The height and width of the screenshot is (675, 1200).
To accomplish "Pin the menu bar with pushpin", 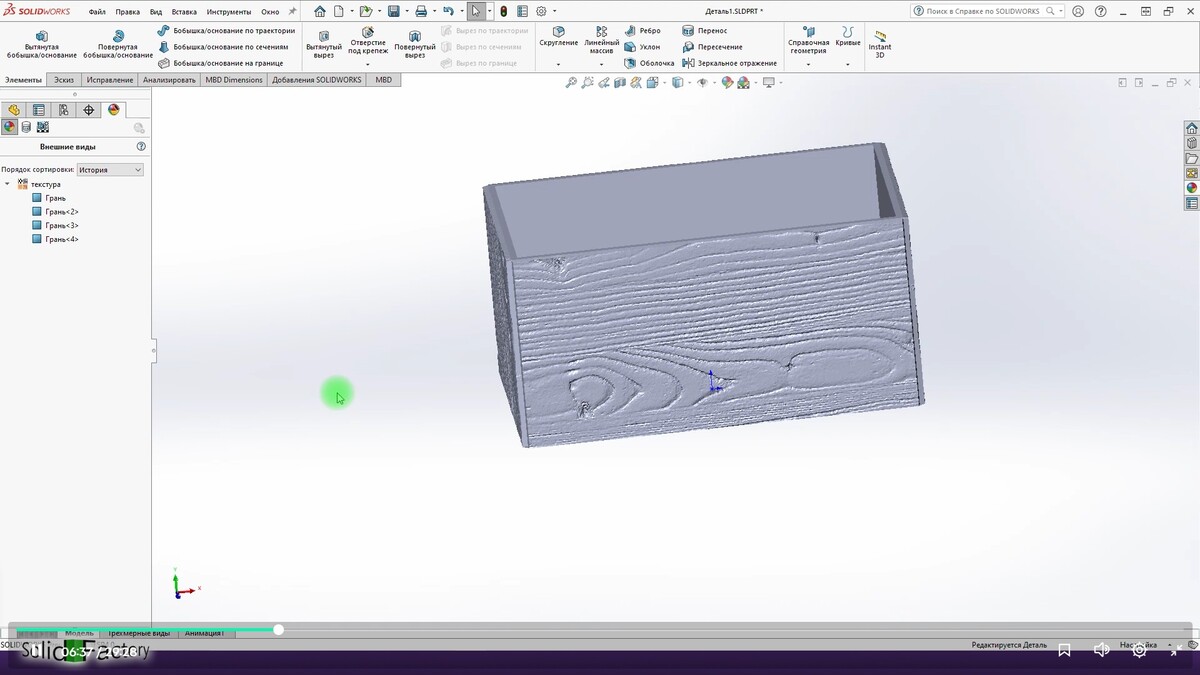I will click(292, 12).
